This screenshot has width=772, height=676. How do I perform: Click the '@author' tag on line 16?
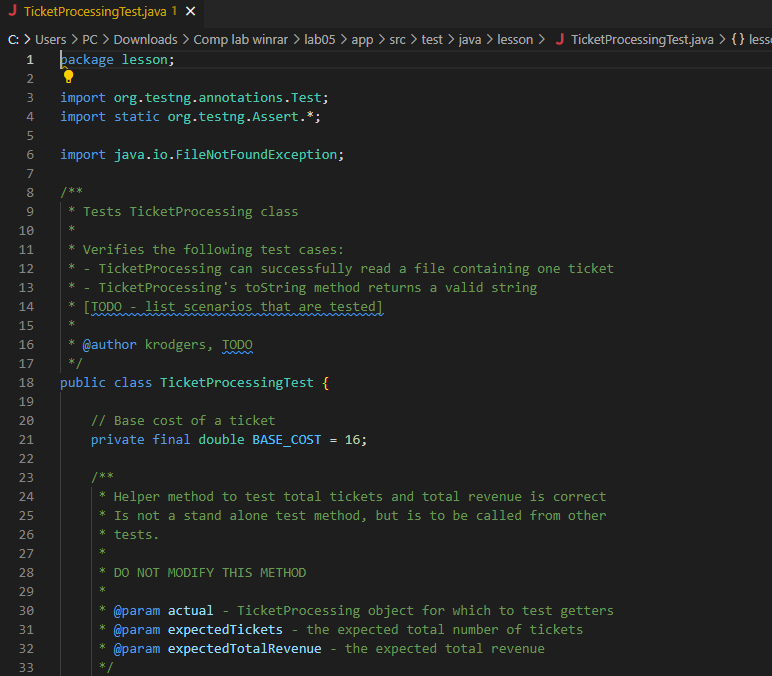tap(109, 345)
